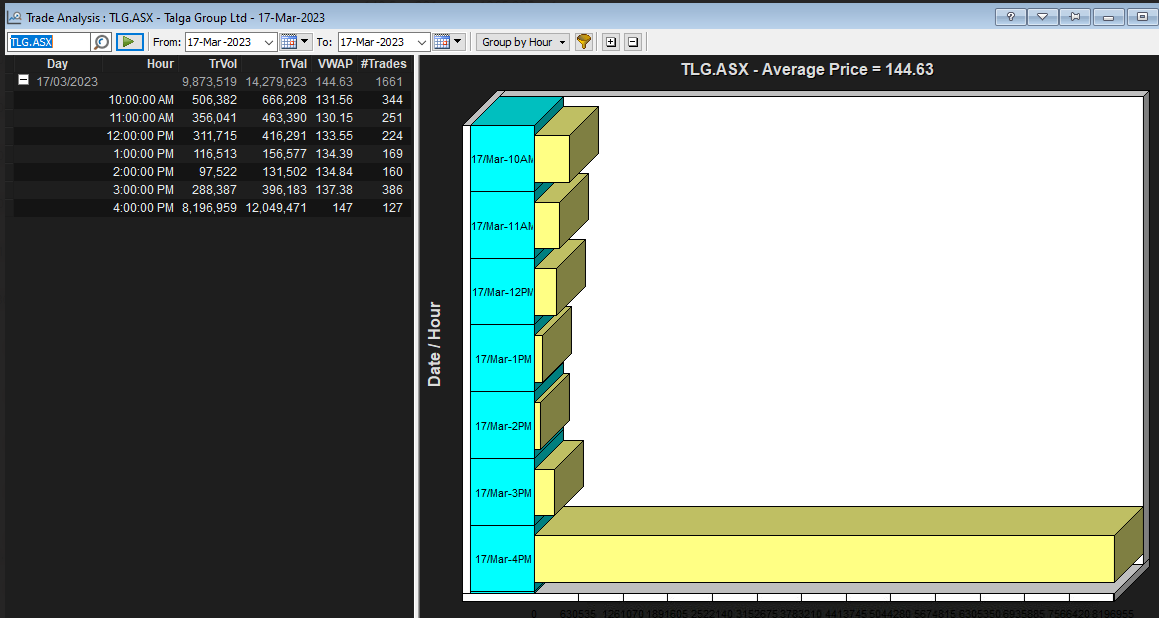Select the 1:00:00 PM hour cell
Screen dimensions: 1159x618
(144, 154)
